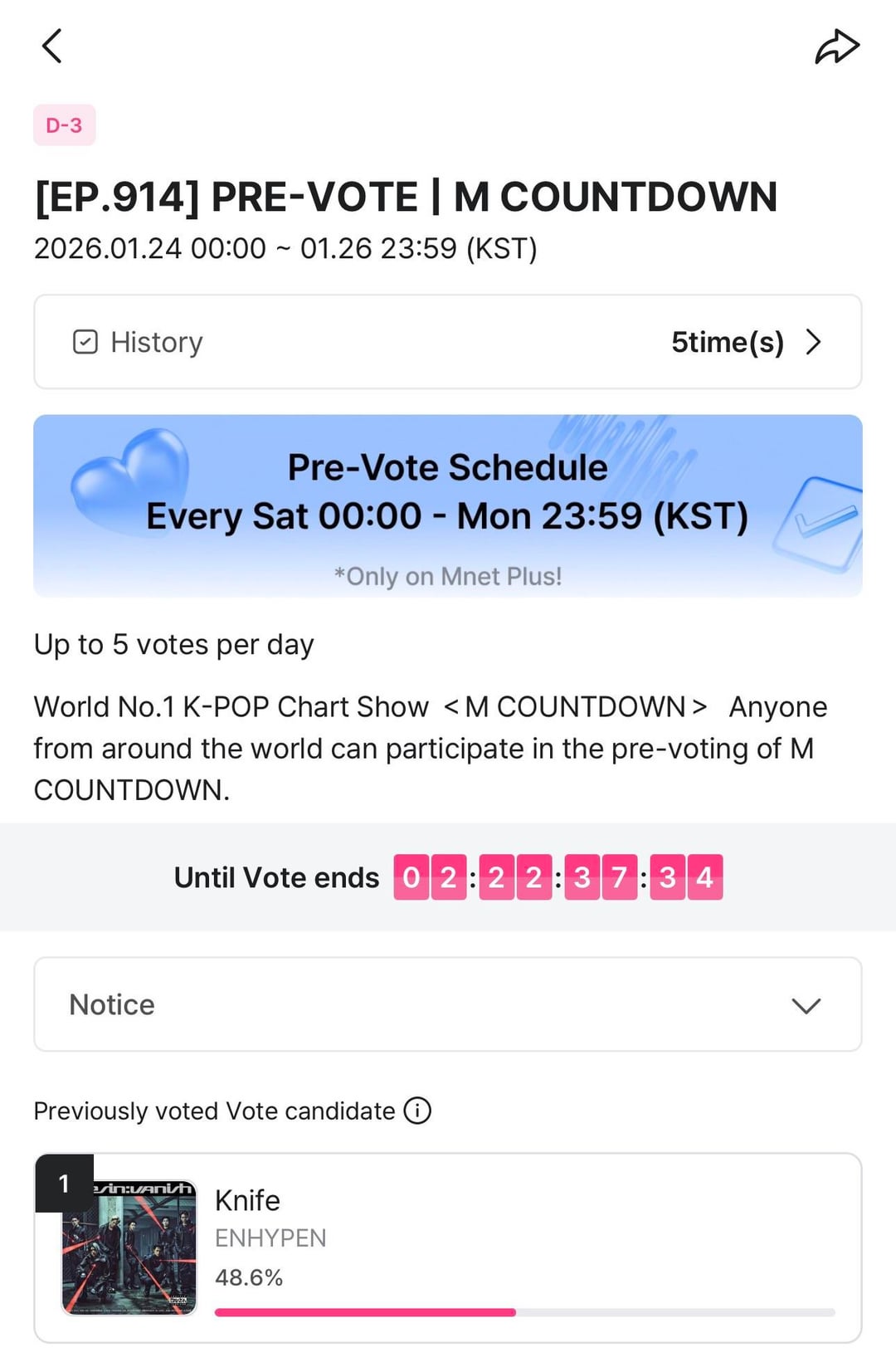This screenshot has height=1357, width=896.
Task: Go back with the top-left arrow
Action: pyautogui.click(x=52, y=46)
